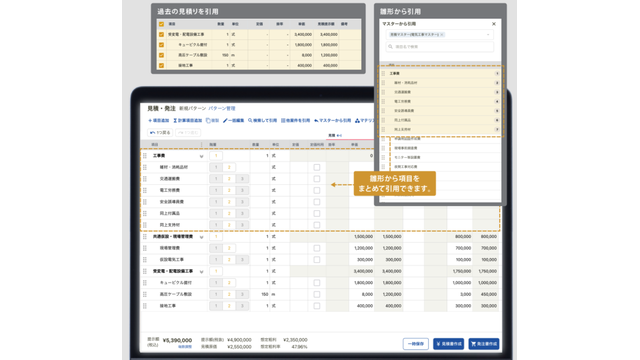
Task: Uncheck 接地工事 in past quote table
Action: pos(162,65)
